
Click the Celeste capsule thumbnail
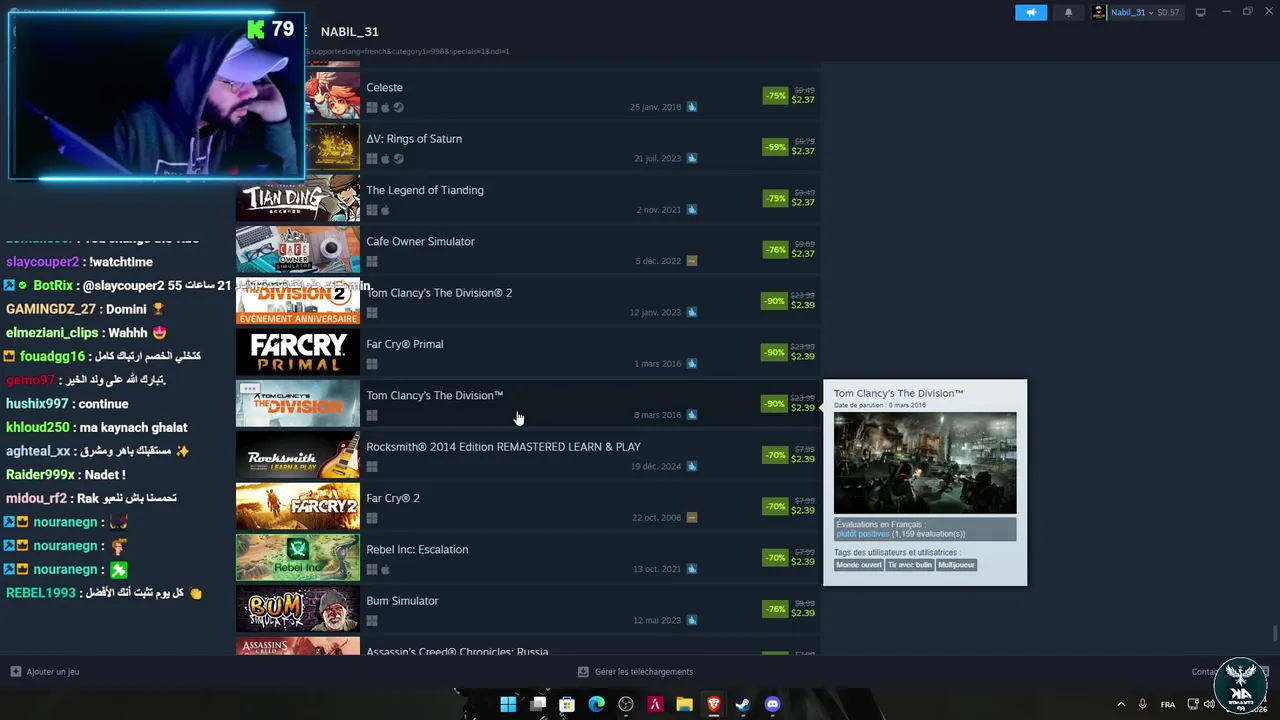(333, 95)
